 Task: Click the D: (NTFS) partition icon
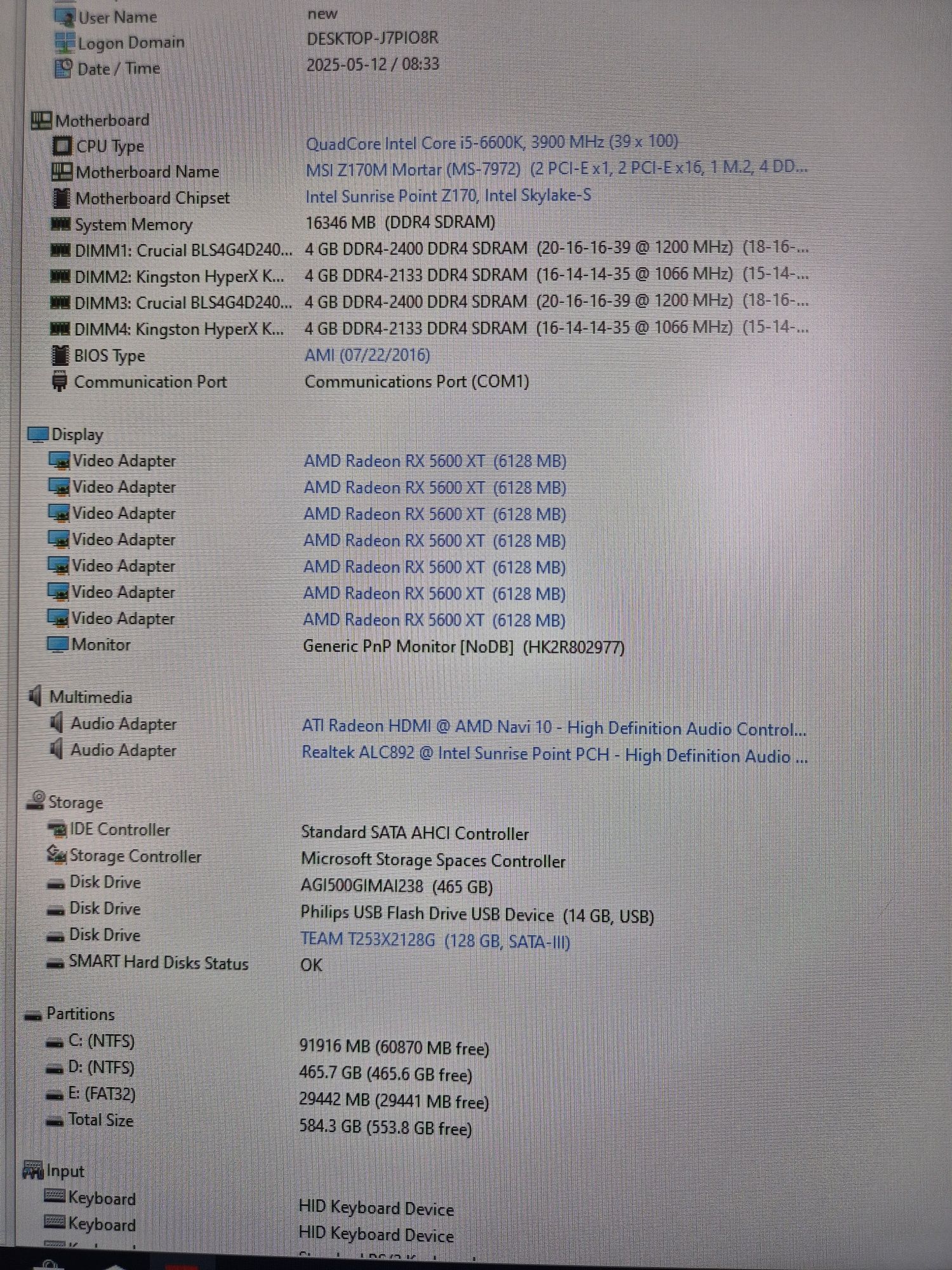(54, 1069)
